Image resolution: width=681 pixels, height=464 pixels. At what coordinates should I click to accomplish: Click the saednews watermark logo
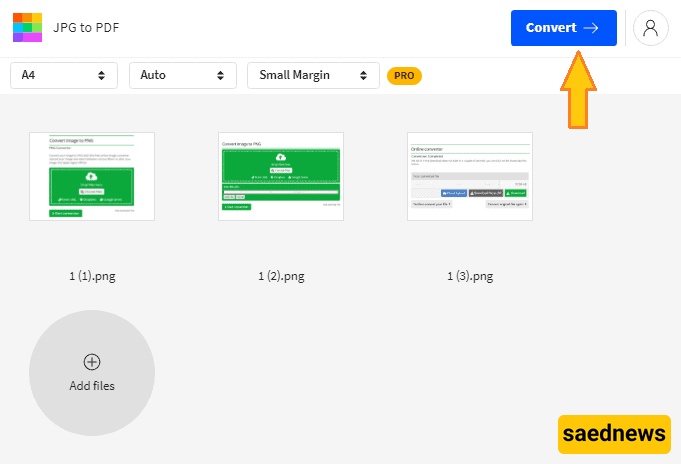click(613, 436)
